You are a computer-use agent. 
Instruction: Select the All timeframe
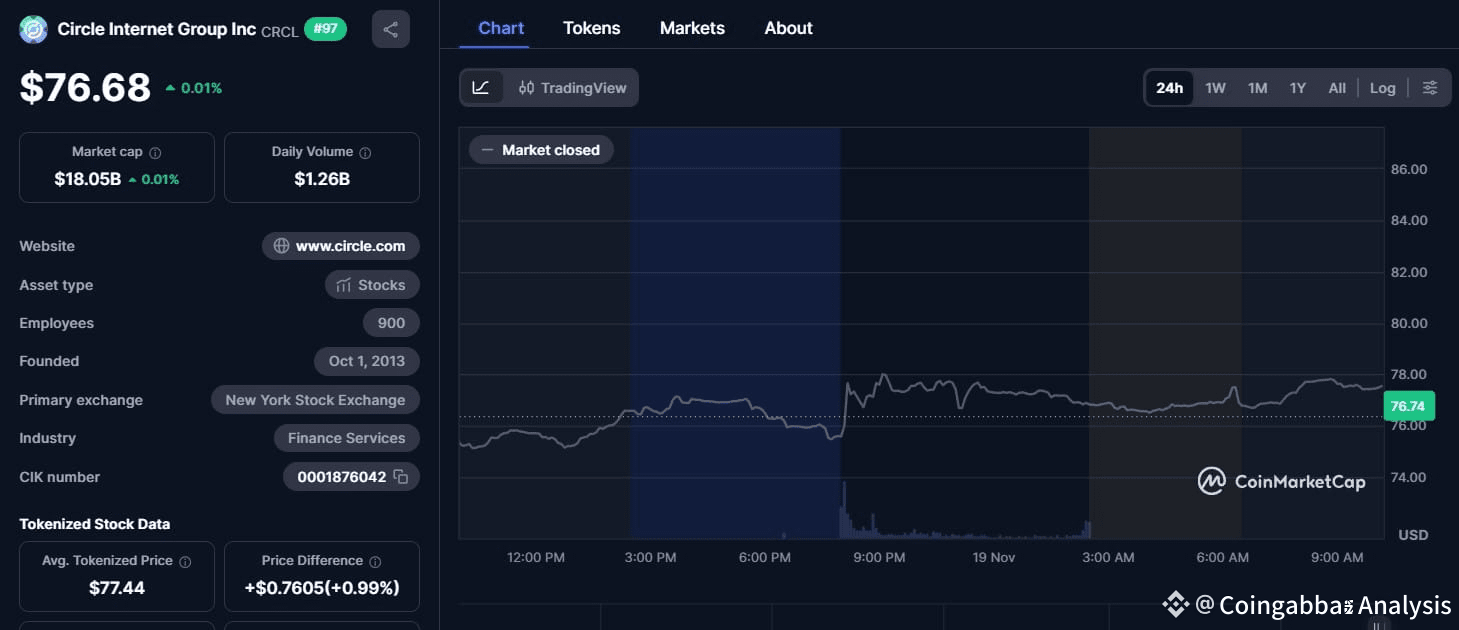[1336, 88]
